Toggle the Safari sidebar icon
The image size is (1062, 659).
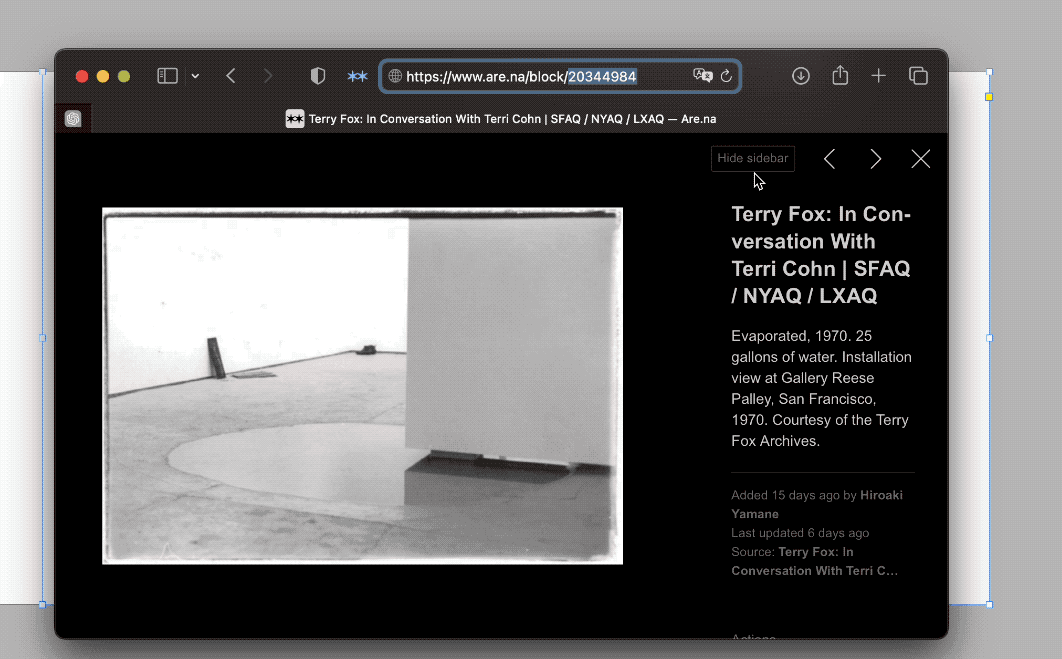coord(167,76)
